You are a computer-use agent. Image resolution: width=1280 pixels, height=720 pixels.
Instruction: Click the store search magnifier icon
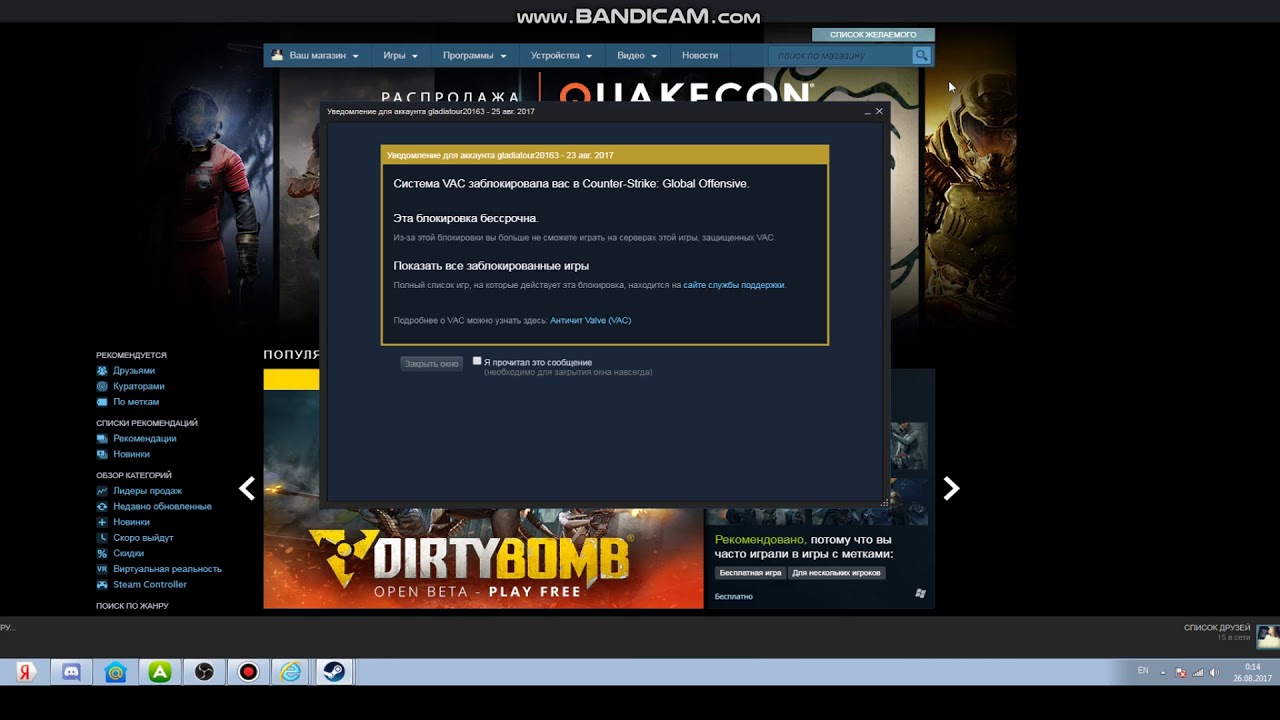click(x=921, y=56)
